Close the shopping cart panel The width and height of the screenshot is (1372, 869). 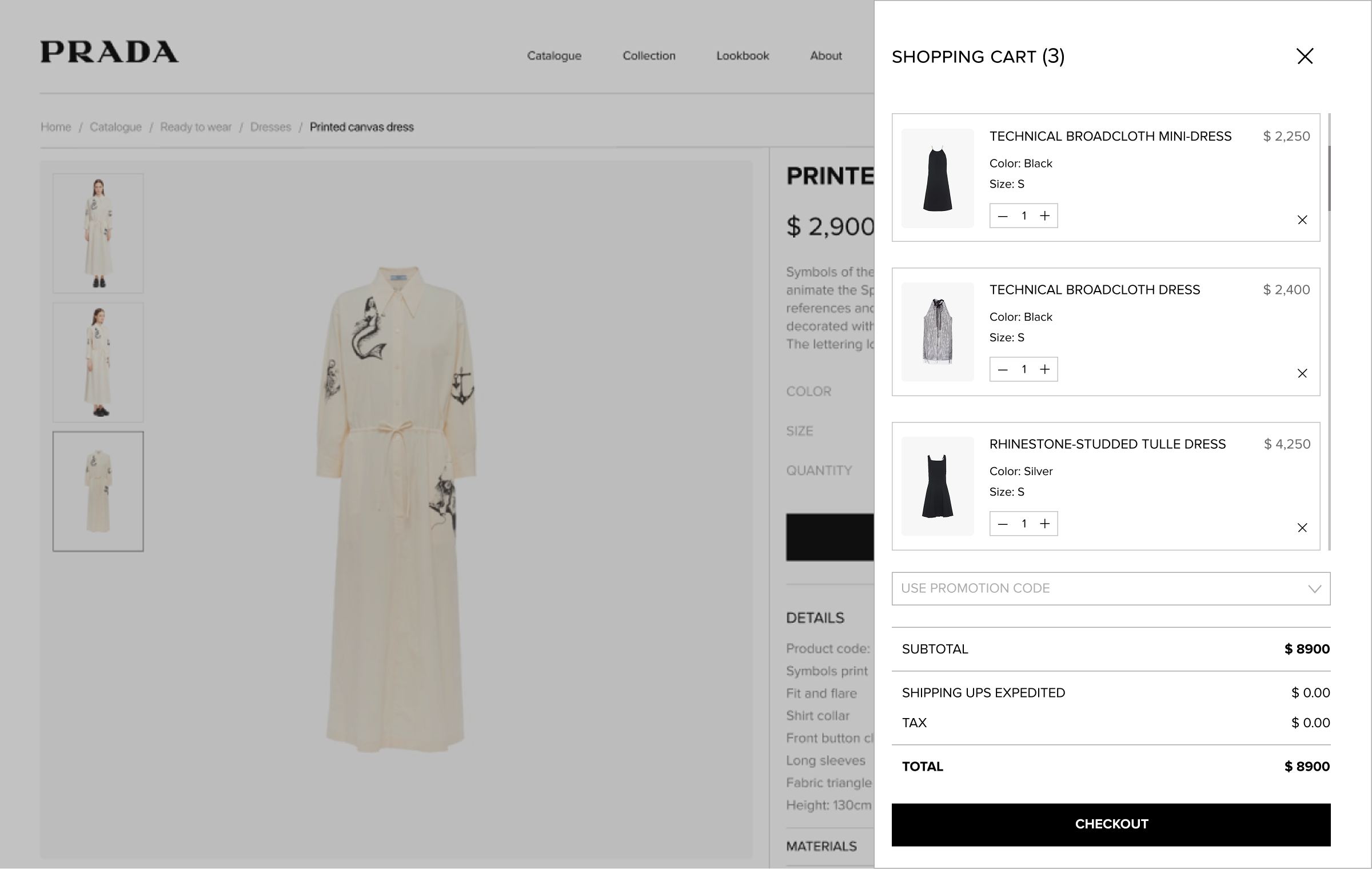point(1305,56)
